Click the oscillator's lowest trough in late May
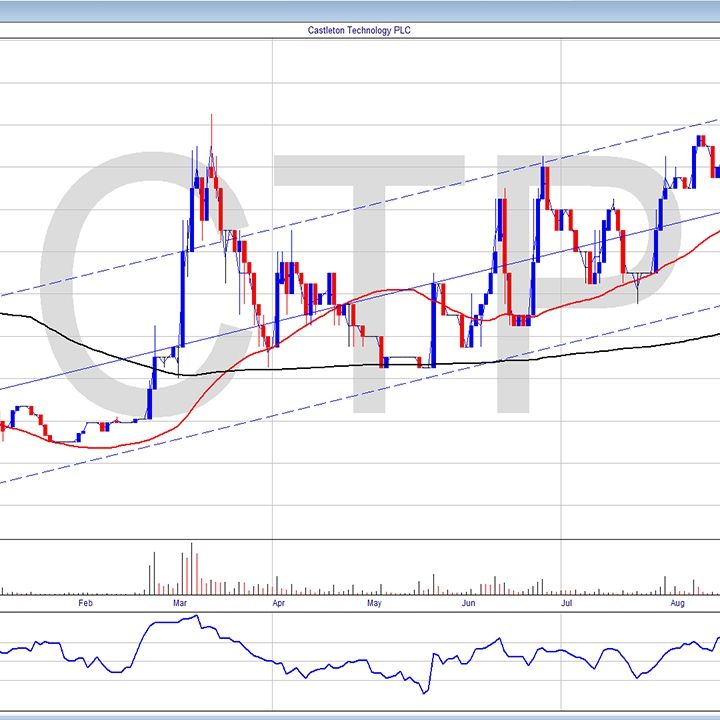720x720 pixels. coord(425,691)
